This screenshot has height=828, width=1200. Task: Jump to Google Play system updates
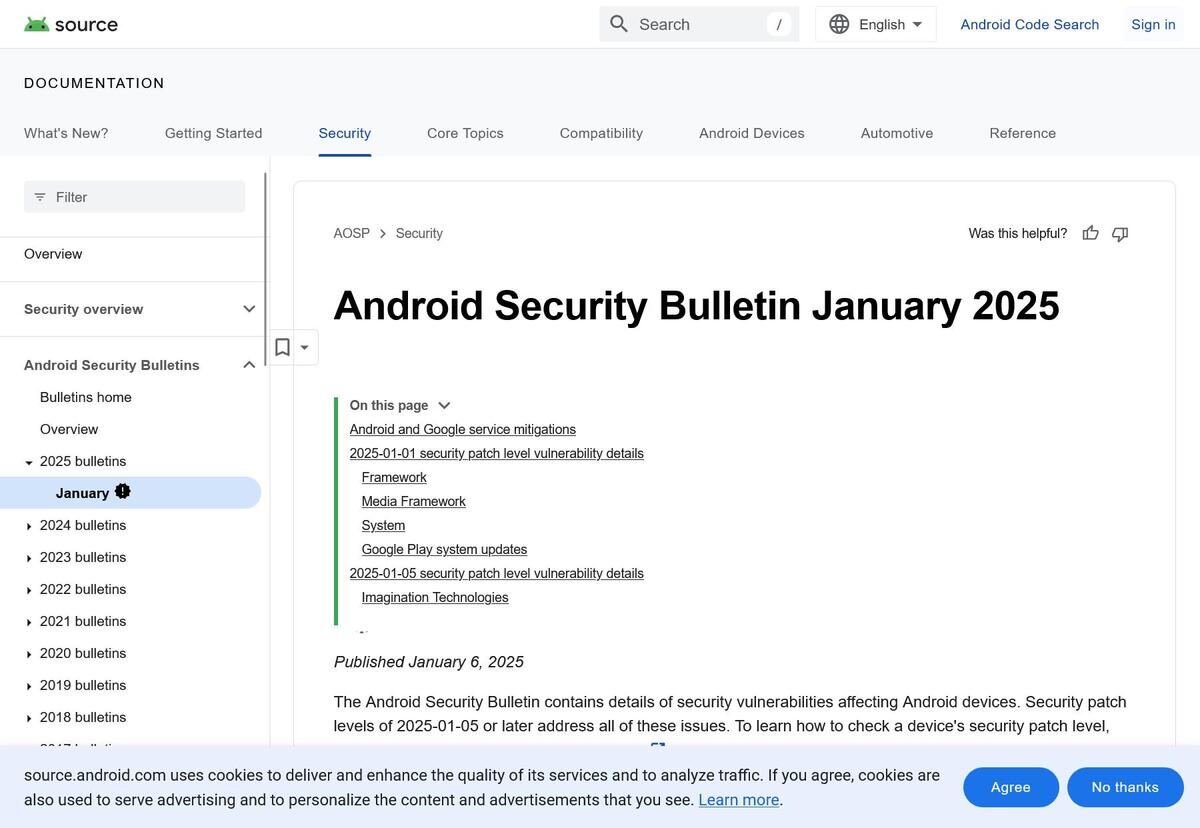444,549
